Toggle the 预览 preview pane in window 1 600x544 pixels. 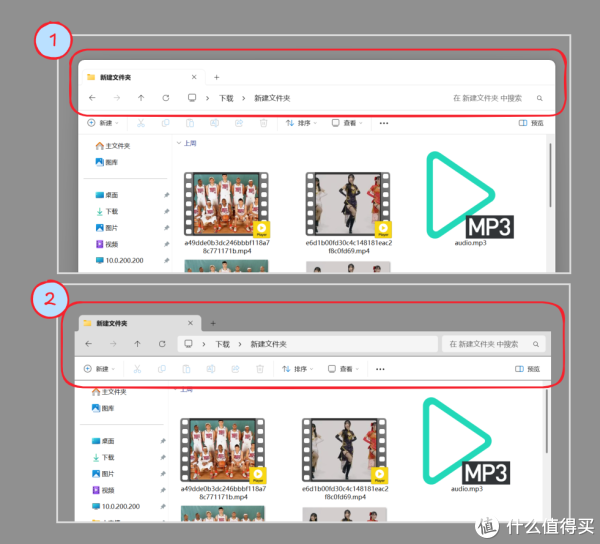pyautogui.click(x=530, y=123)
